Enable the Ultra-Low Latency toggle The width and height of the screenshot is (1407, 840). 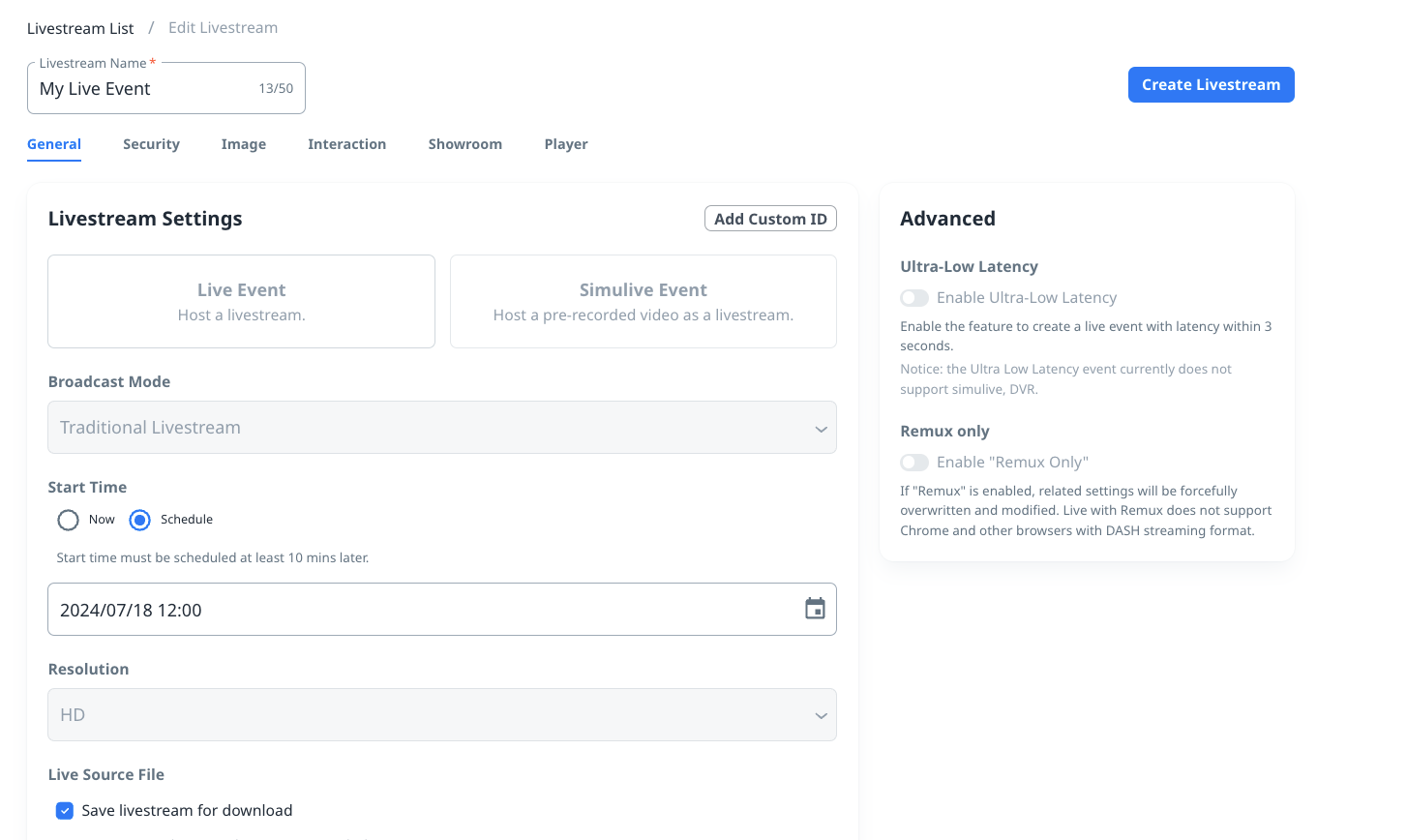[914, 298]
